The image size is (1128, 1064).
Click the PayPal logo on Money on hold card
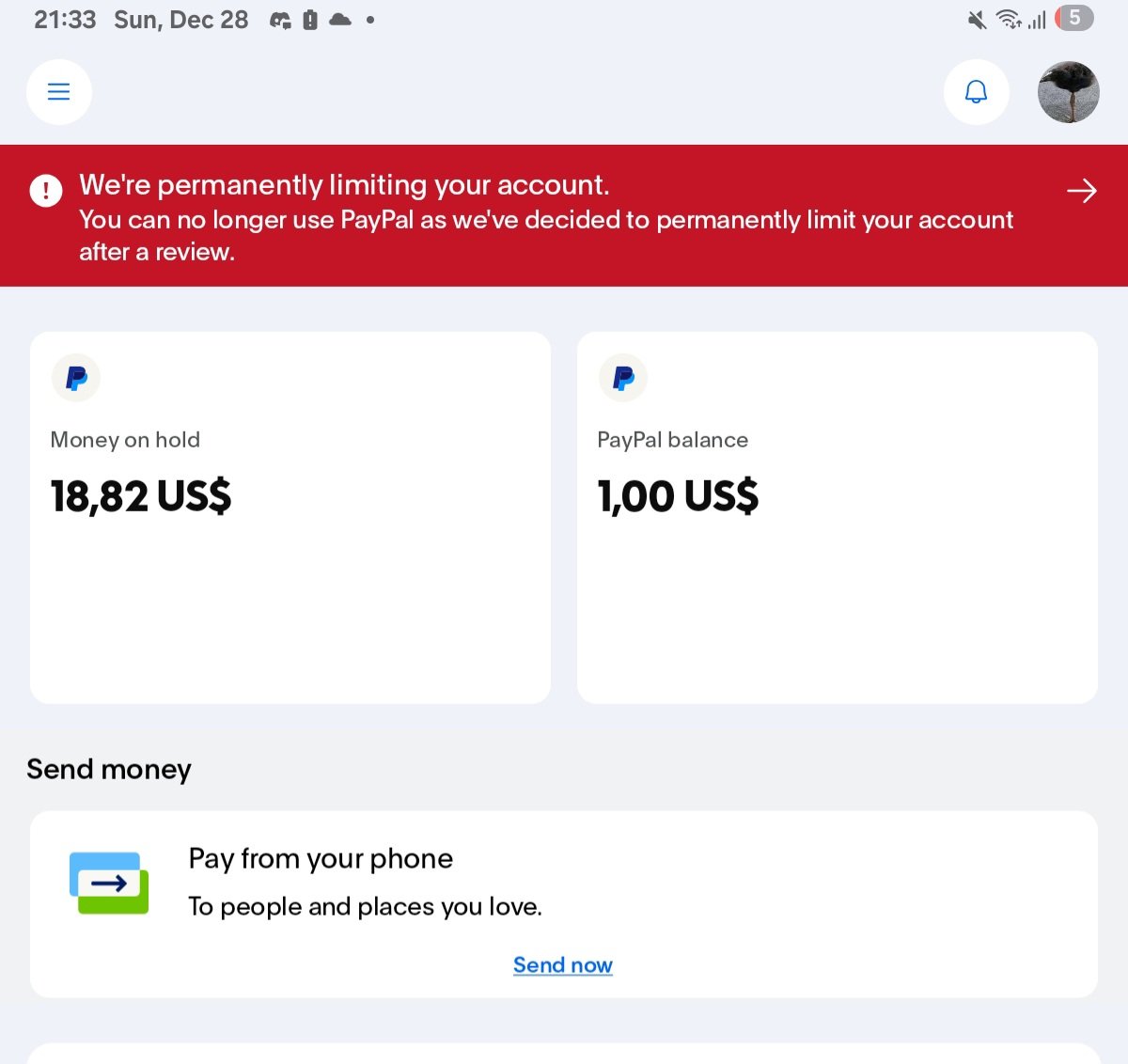pos(76,378)
